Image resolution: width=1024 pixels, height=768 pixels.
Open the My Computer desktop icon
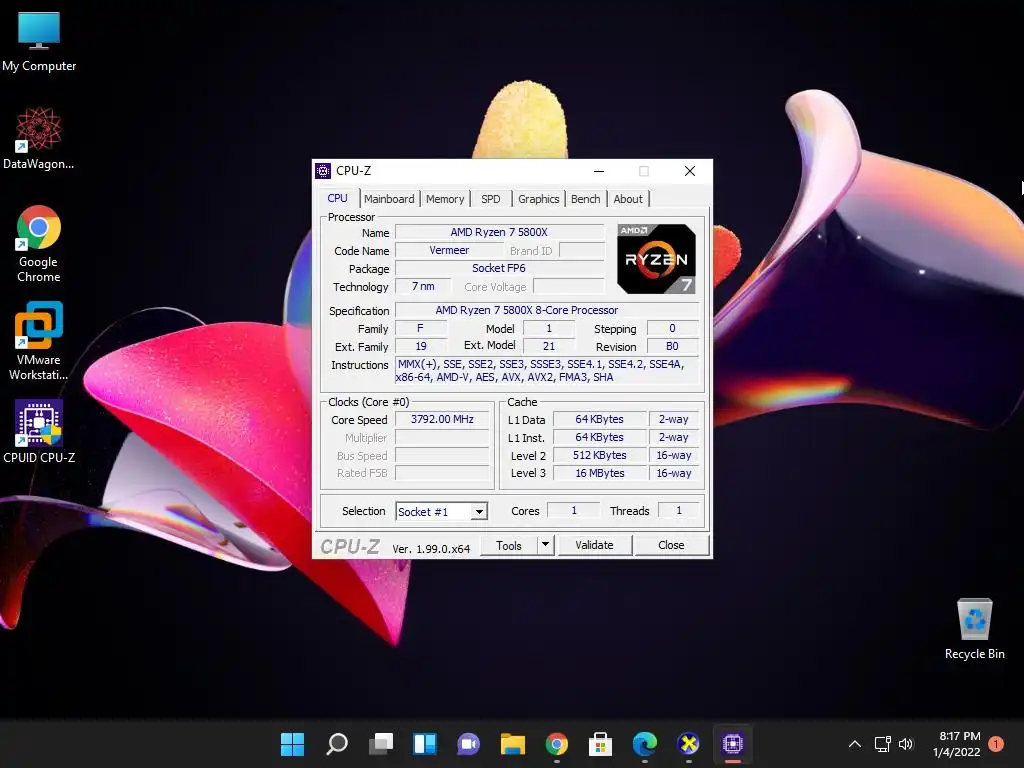(39, 41)
